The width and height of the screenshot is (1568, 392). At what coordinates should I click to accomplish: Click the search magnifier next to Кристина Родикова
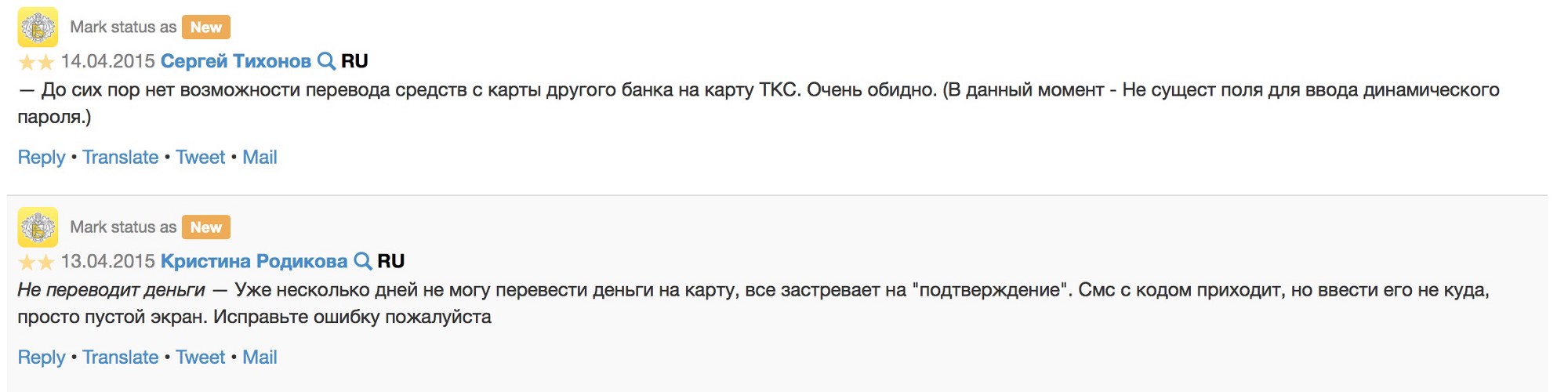(x=362, y=261)
